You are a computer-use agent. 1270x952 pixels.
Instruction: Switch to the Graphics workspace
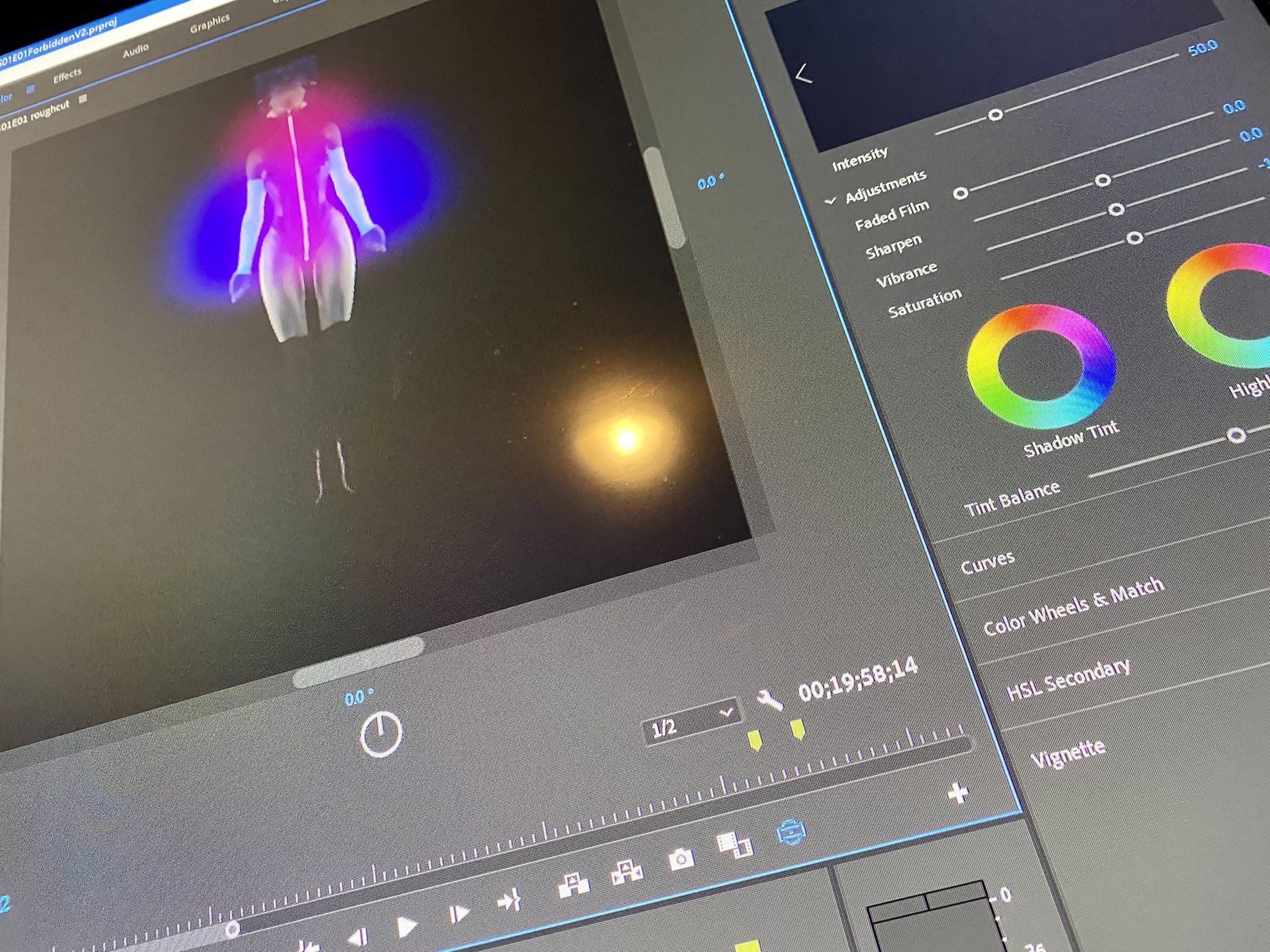point(210,24)
